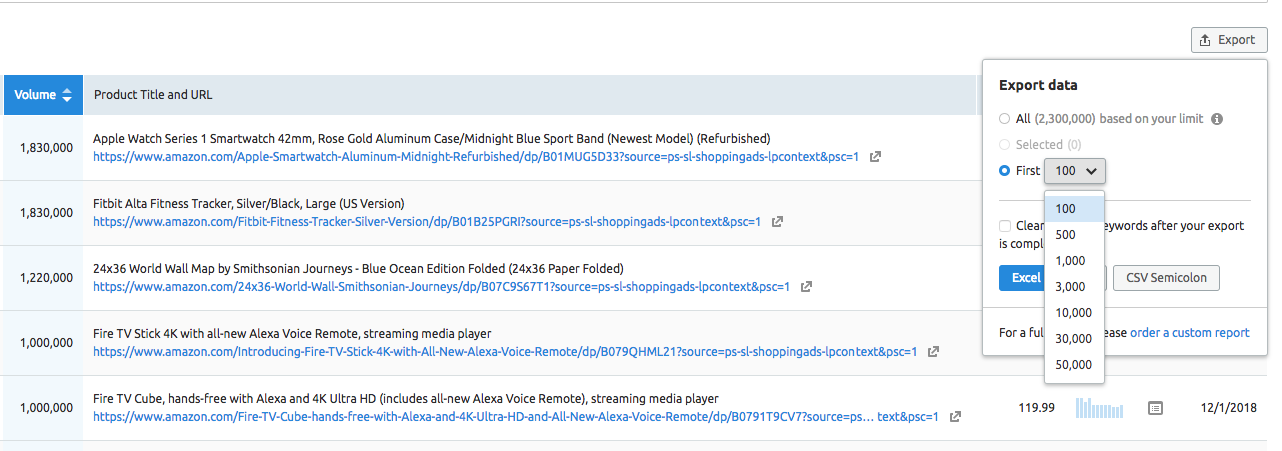
Task: Export as Excel
Action: (1022, 278)
